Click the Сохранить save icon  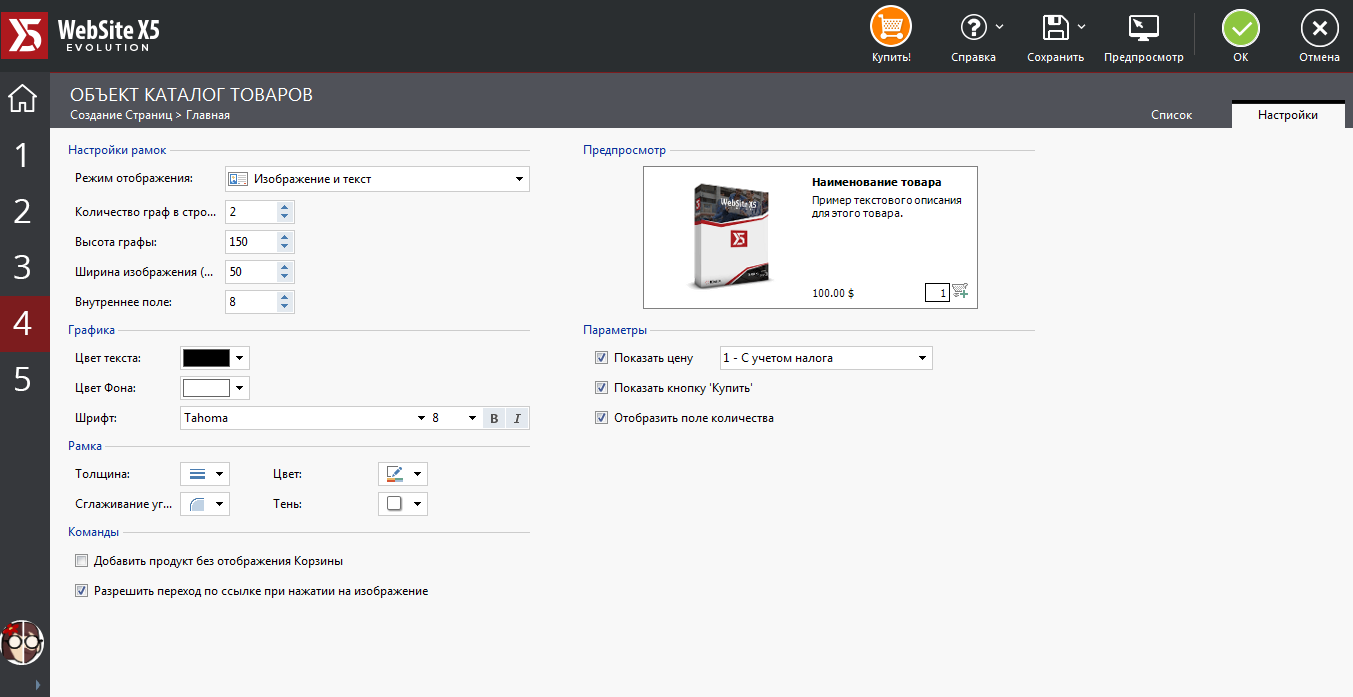(1050, 27)
